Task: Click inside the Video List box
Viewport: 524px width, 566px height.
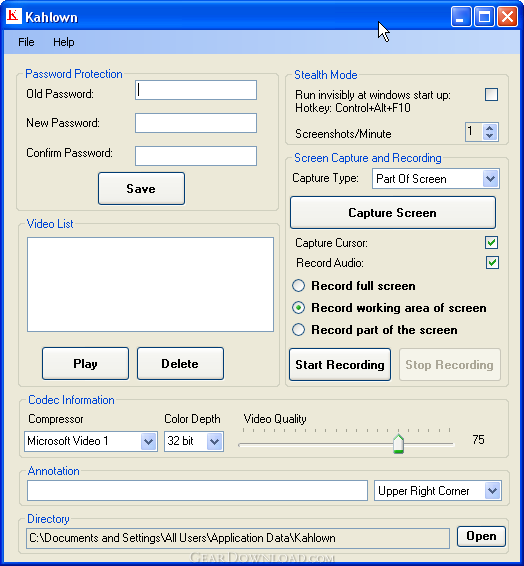Action: 150,284
